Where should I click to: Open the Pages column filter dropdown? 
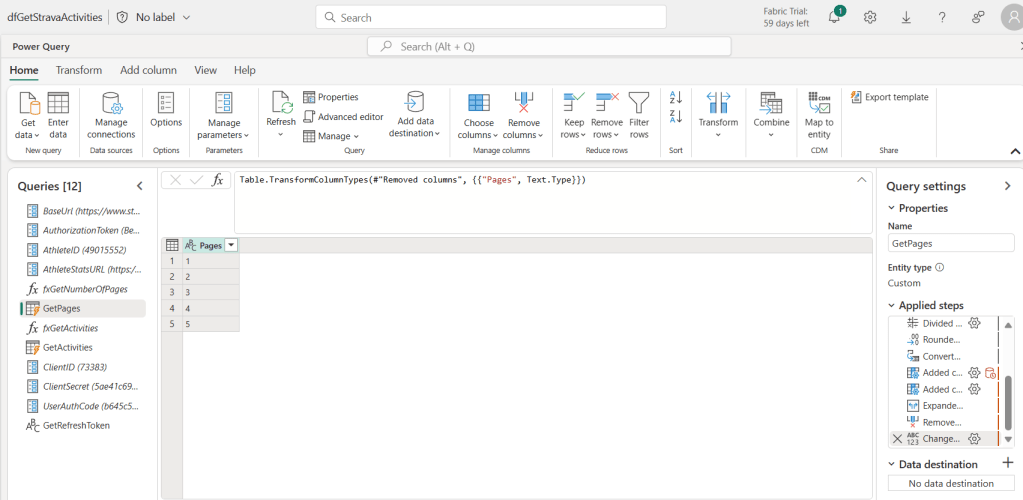click(231, 245)
